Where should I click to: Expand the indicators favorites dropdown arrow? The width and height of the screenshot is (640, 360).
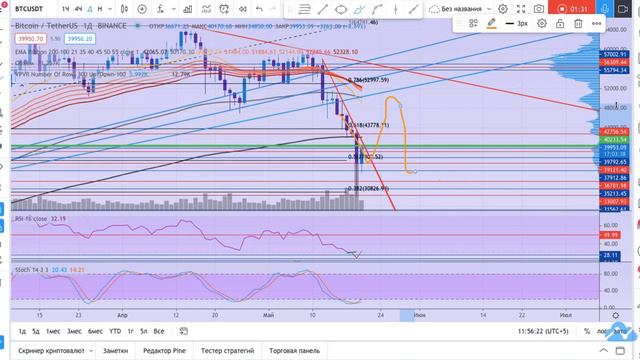click(x=173, y=9)
